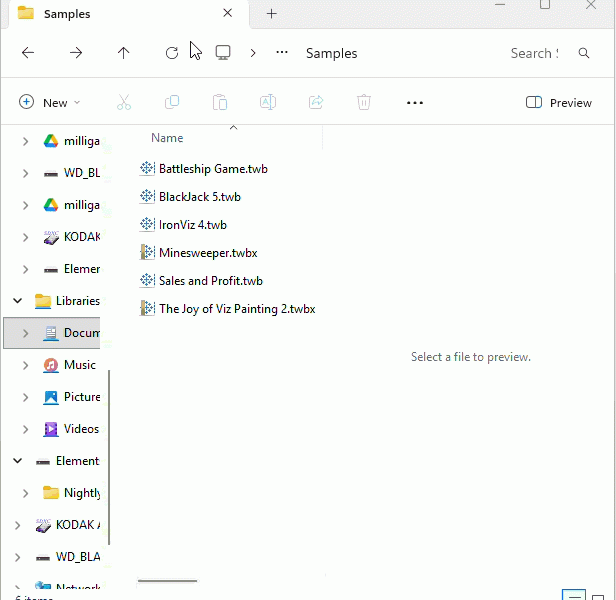This screenshot has height=600, width=616.
Task: Select BlackJack 5.twb file
Action: coord(200,196)
